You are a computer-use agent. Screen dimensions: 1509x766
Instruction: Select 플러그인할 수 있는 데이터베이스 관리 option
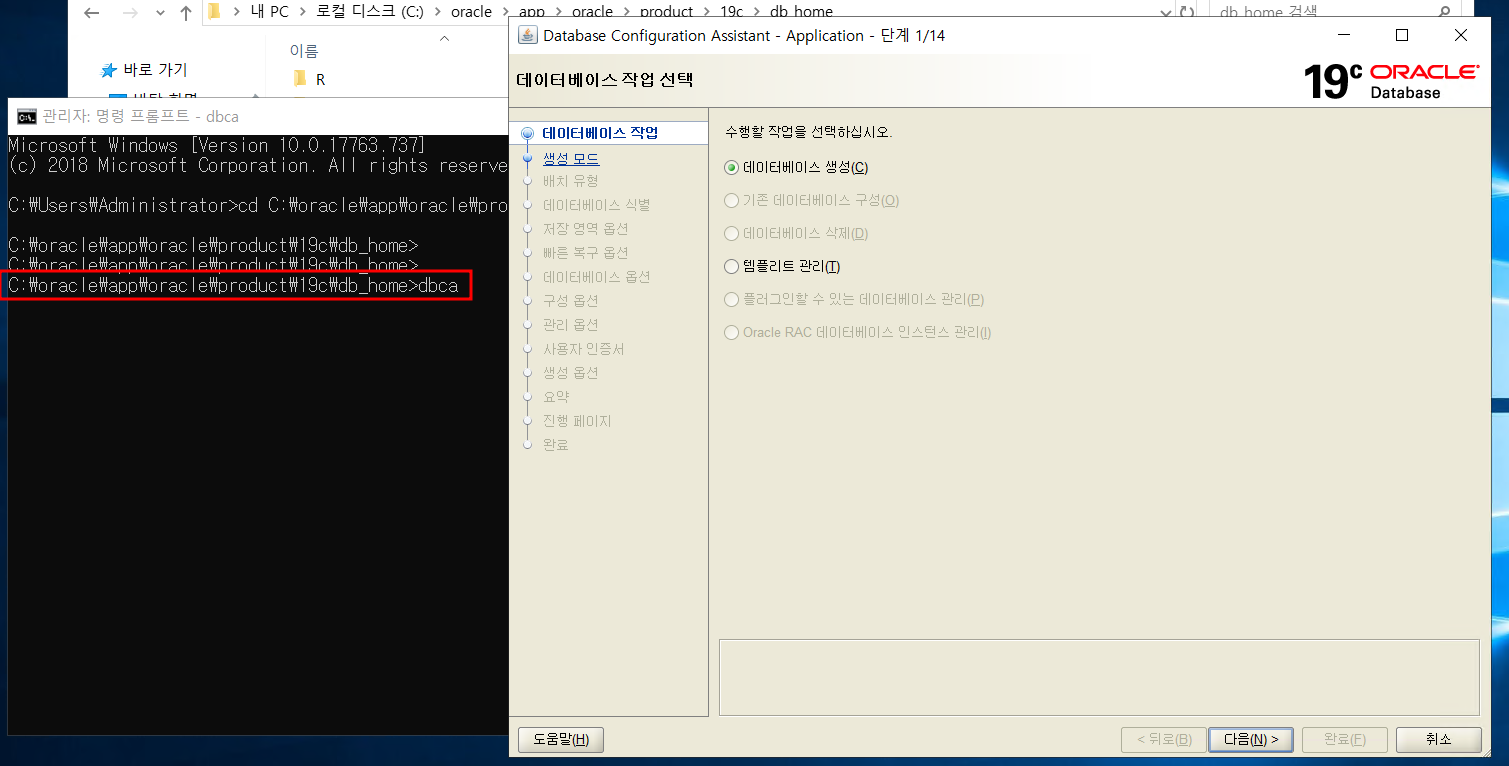click(731, 300)
